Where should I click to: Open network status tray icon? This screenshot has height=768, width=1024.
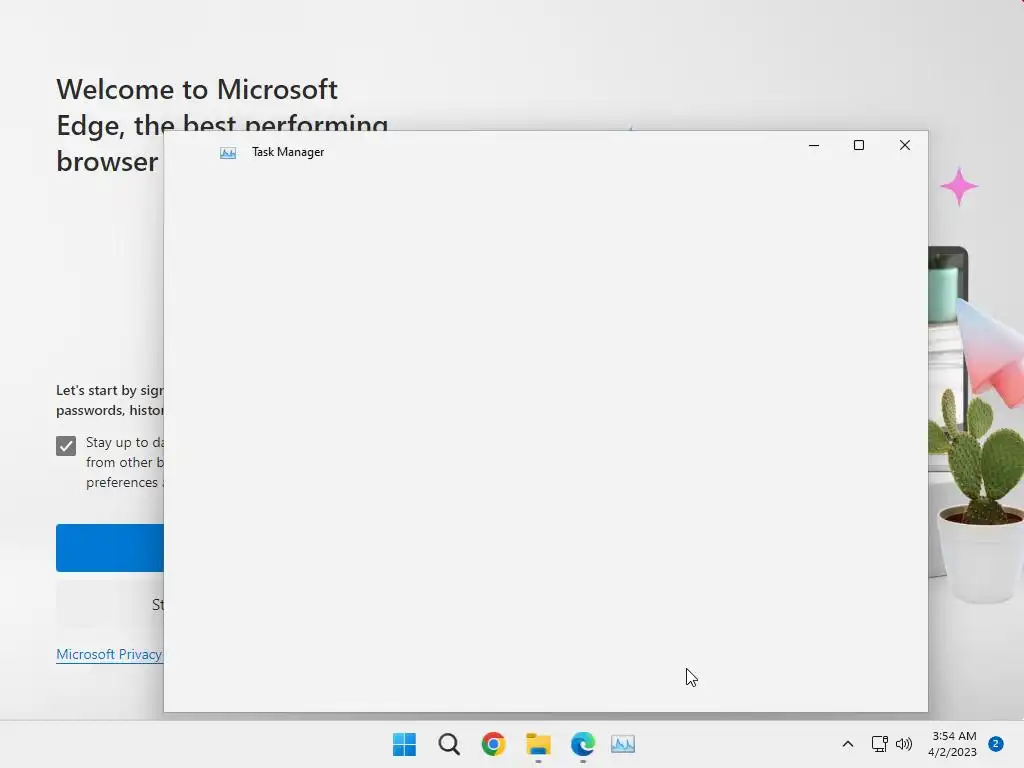pyautogui.click(x=880, y=744)
